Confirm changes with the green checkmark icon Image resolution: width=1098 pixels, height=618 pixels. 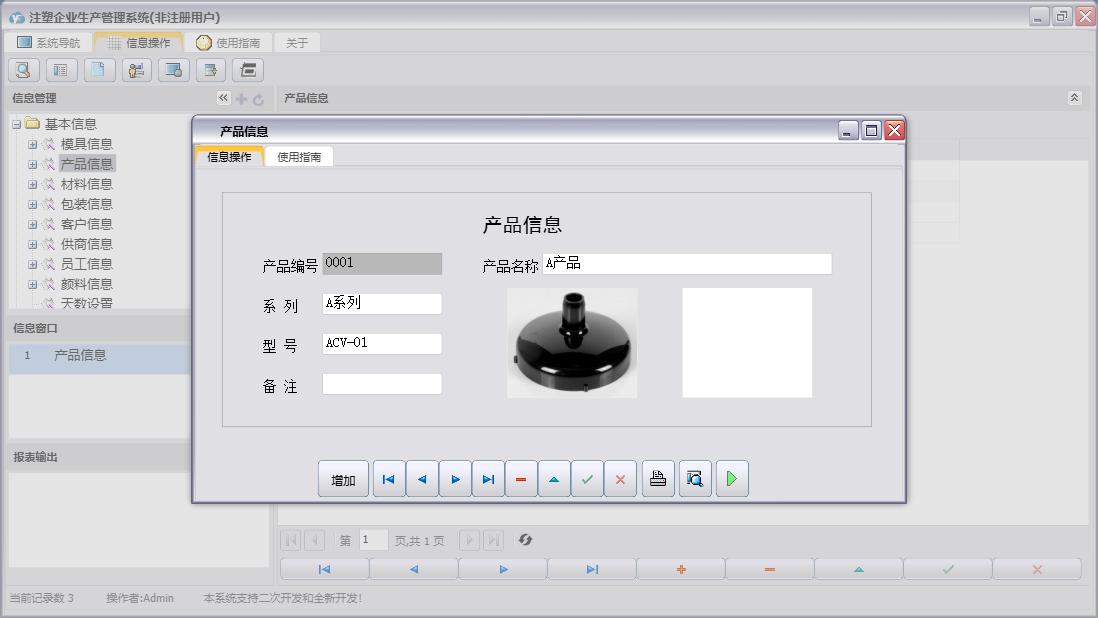pos(587,478)
